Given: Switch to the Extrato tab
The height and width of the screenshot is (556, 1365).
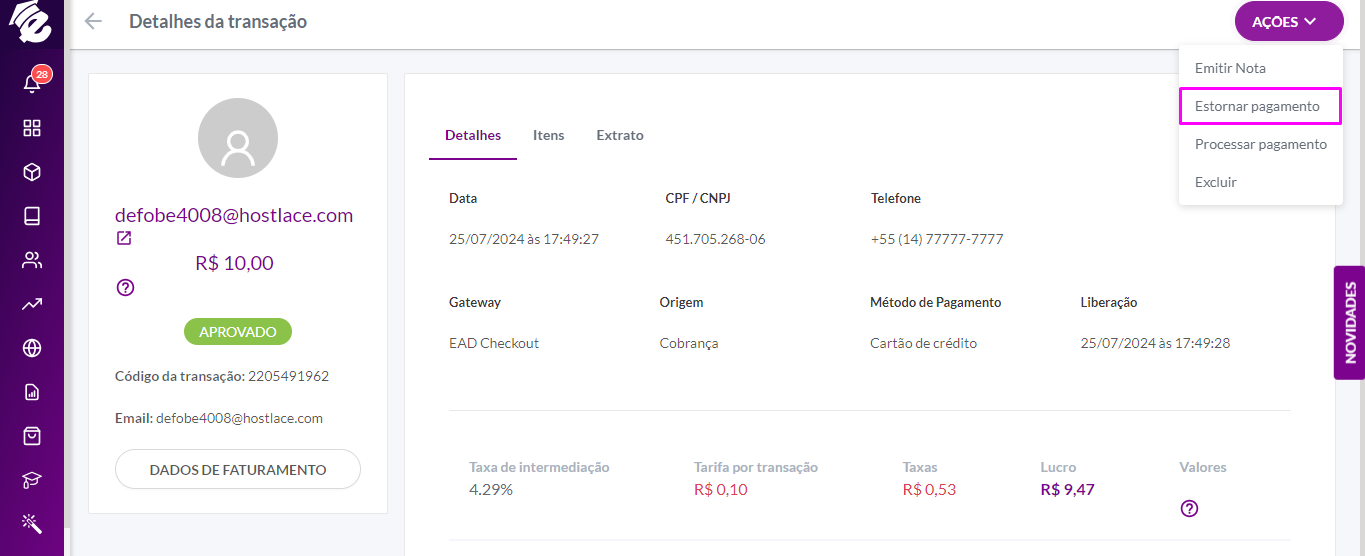Looking at the screenshot, I should coord(620,135).
